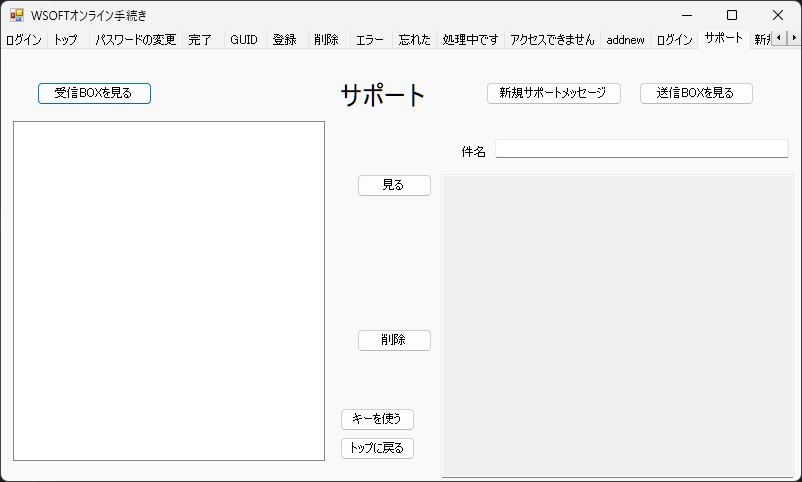The image size is (802, 482).
Task: Go to the GUID tab
Action: 244,40
